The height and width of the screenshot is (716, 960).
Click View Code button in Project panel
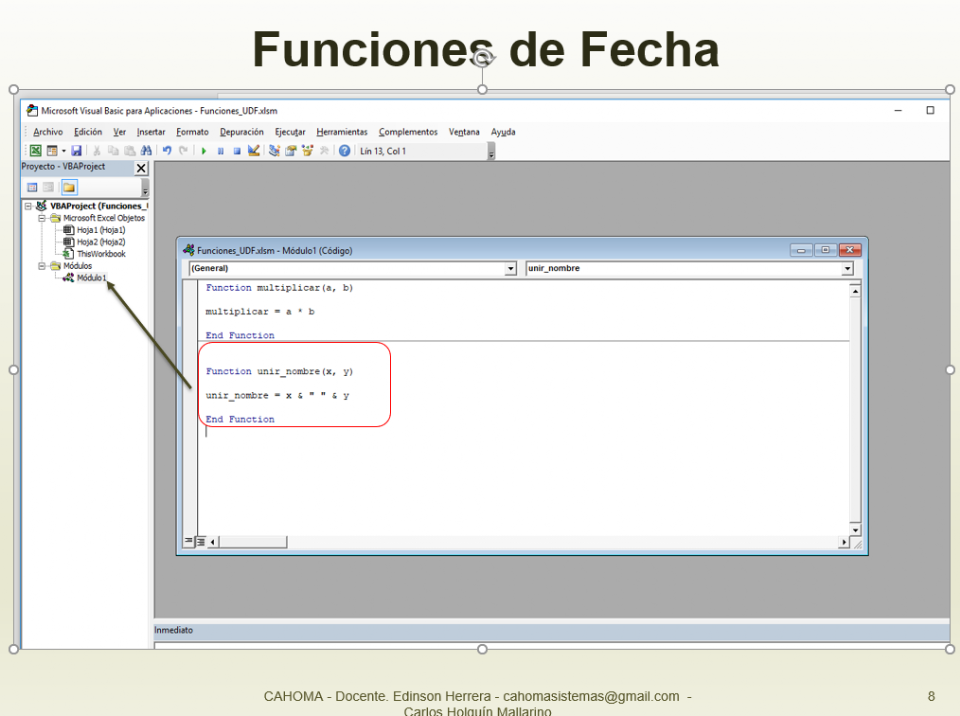(x=33, y=187)
